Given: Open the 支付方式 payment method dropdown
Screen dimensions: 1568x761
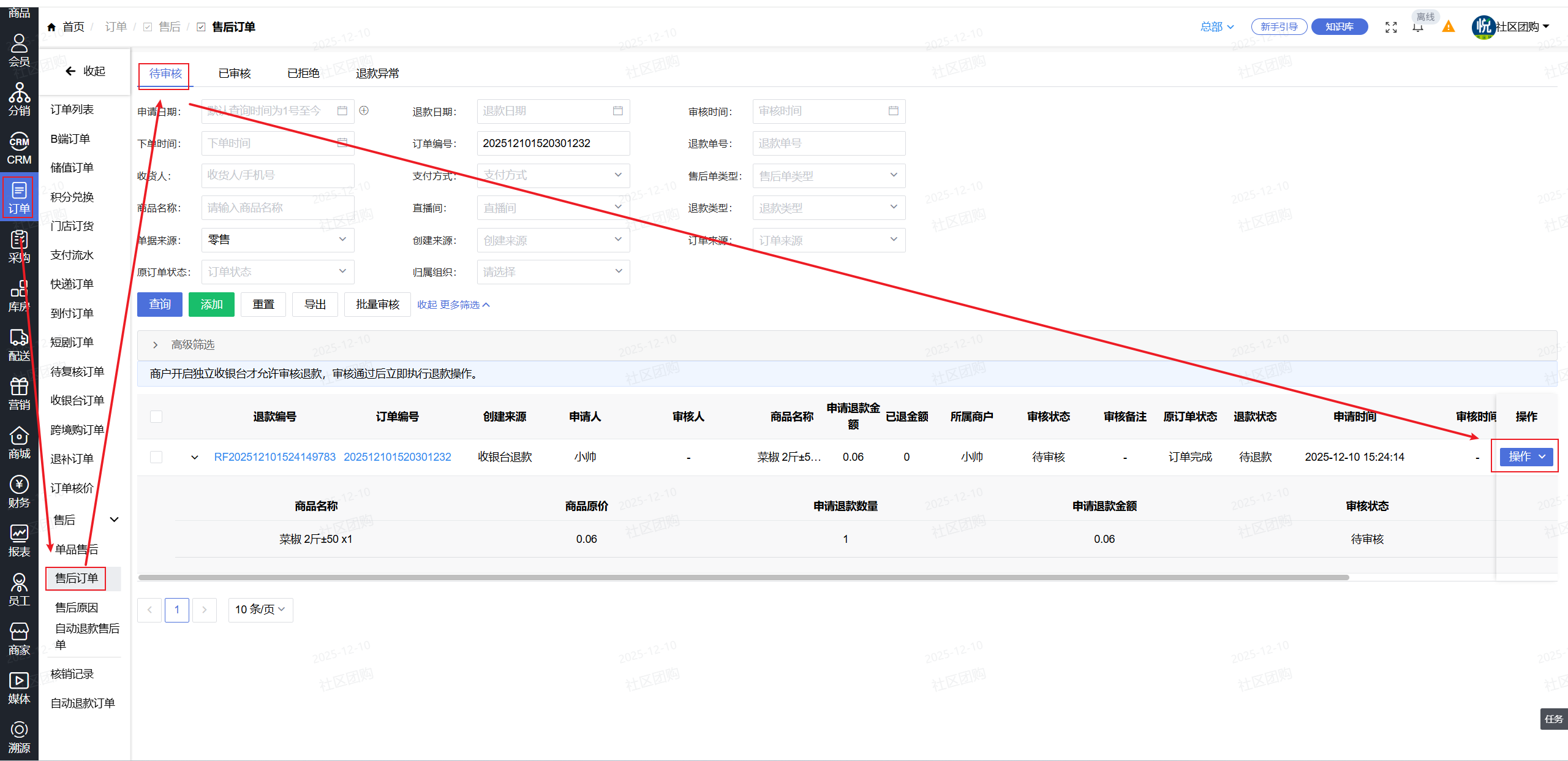Looking at the screenshot, I should click(x=552, y=175).
